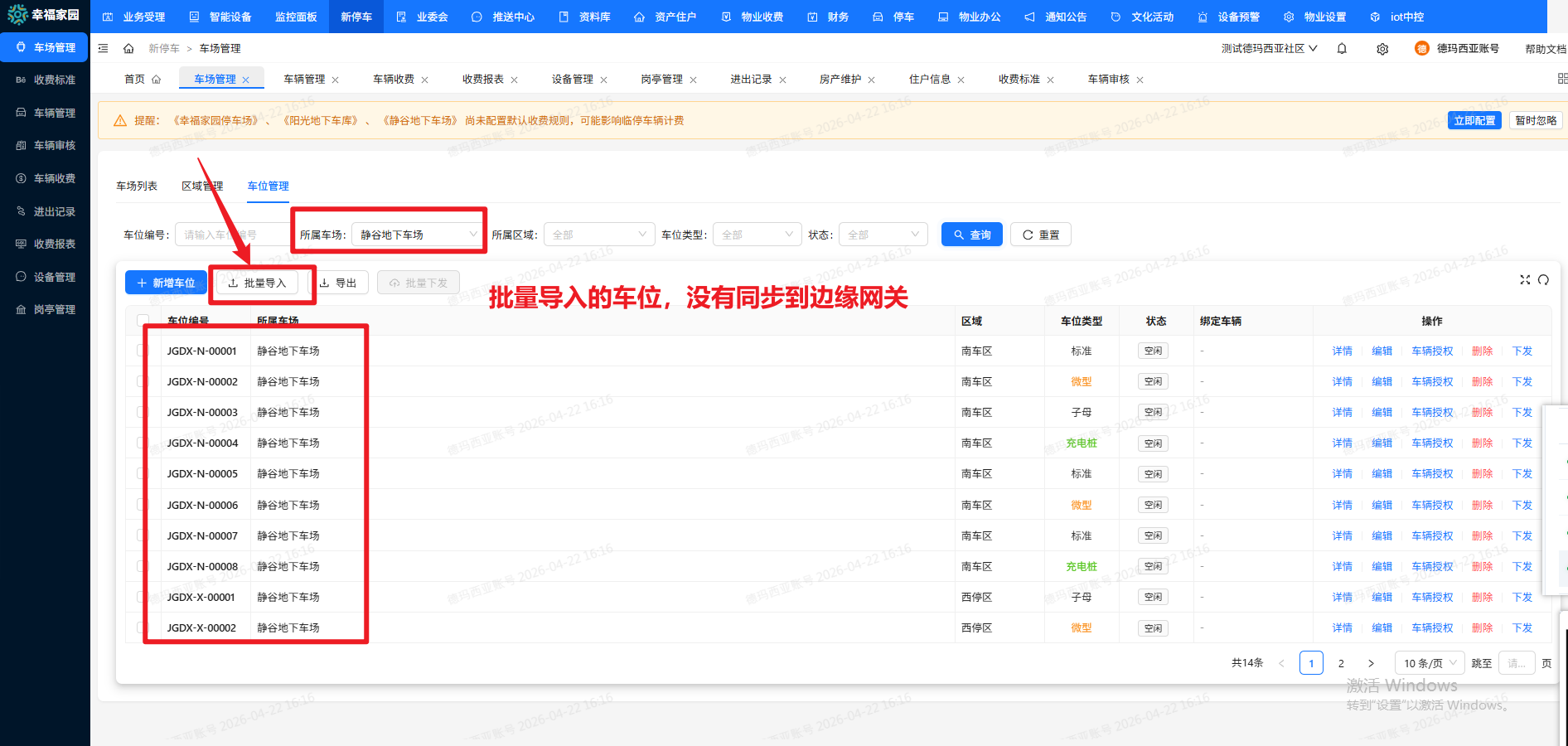Click the blue 查询 search button
The width and height of the screenshot is (1568, 746).
pyautogui.click(x=971, y=235)
